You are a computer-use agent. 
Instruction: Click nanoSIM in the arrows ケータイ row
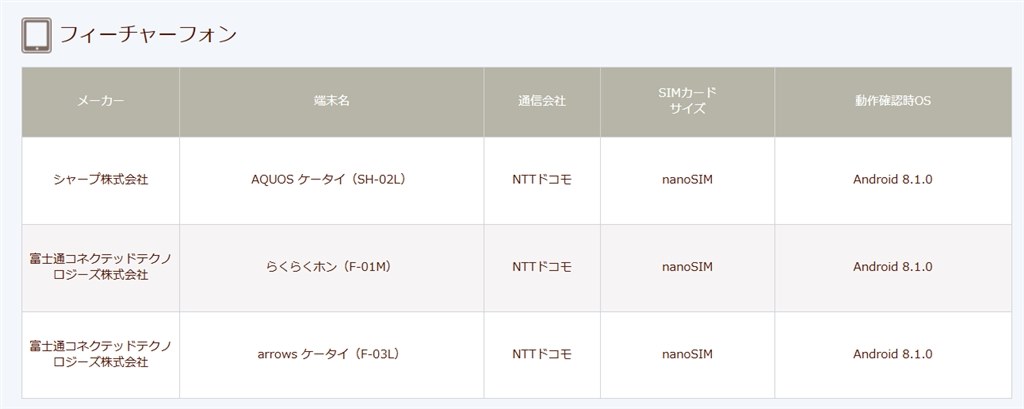pyautogui.click(x=687, y=354)
